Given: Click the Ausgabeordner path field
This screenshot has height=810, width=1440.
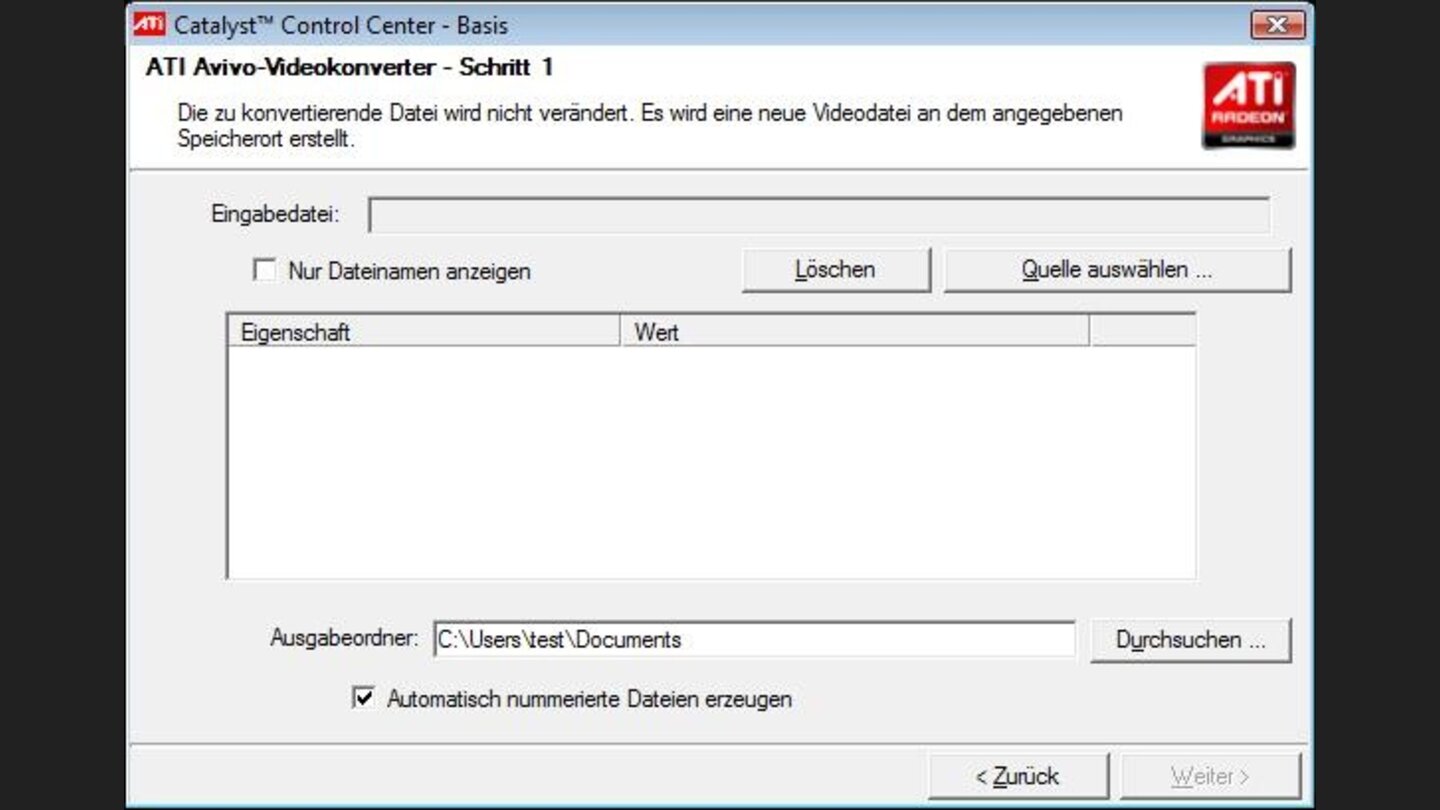Looking at the screenshot, I should 754,640.
